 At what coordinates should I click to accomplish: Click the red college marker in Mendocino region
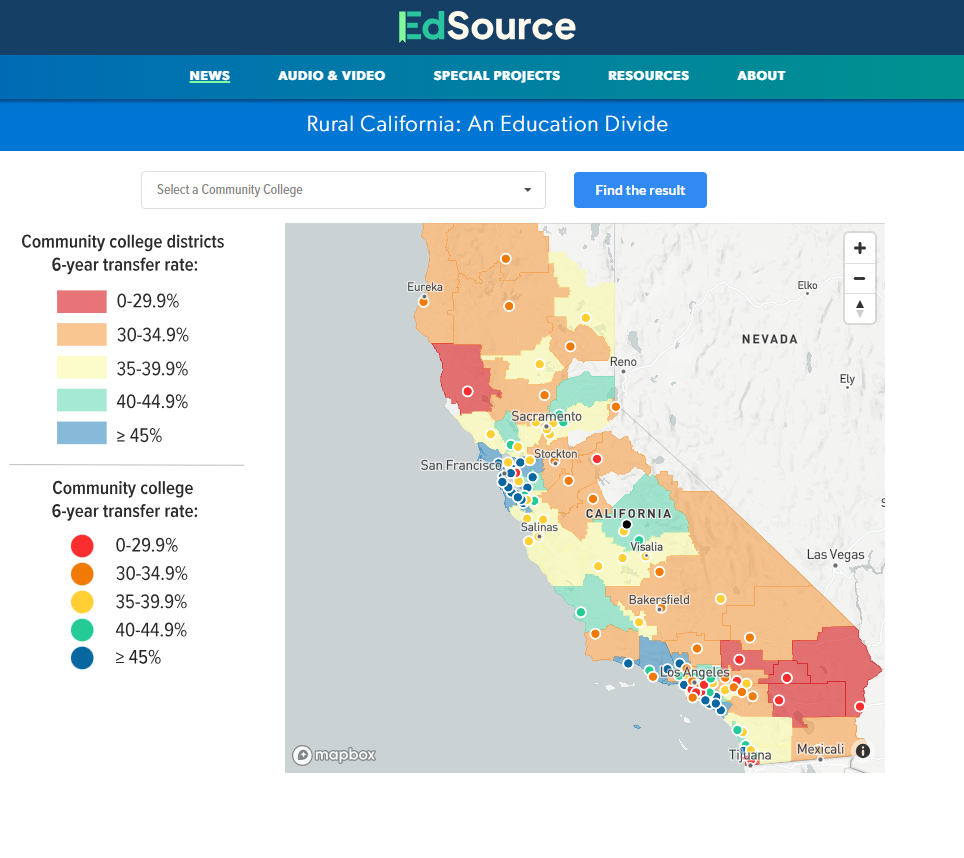pos(467,392)
